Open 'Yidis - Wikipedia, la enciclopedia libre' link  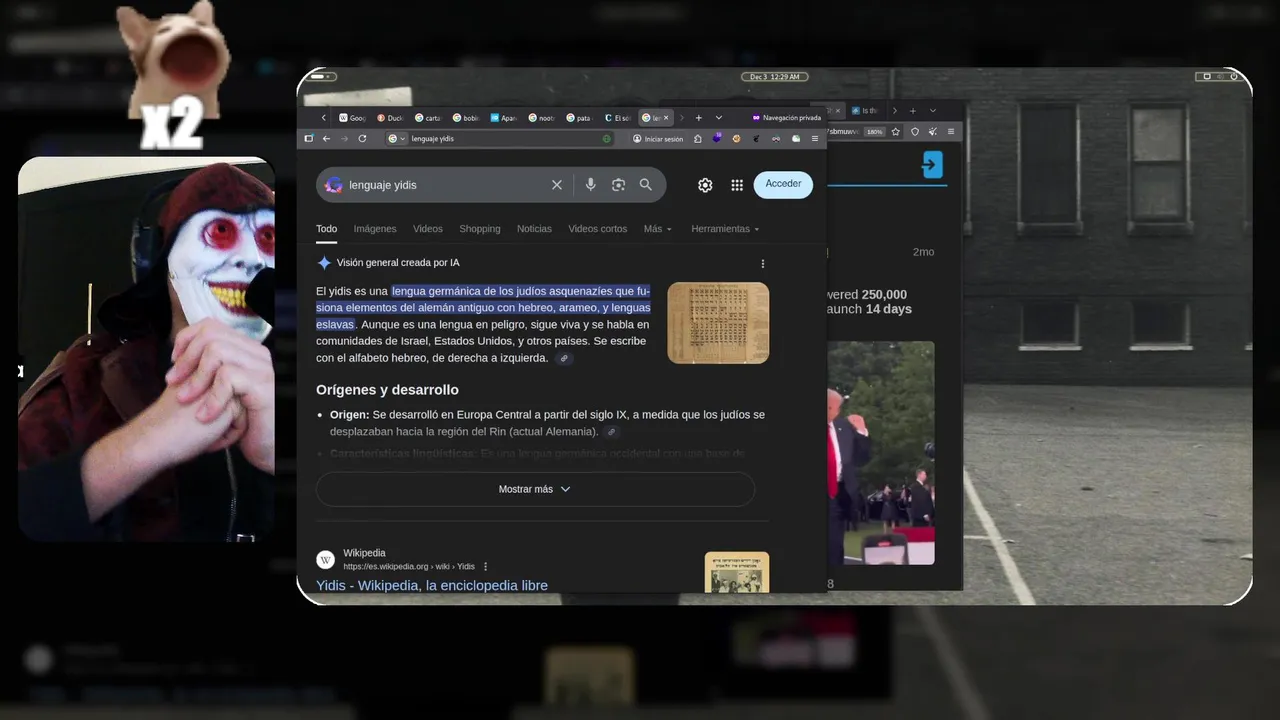tap(432, 585)
